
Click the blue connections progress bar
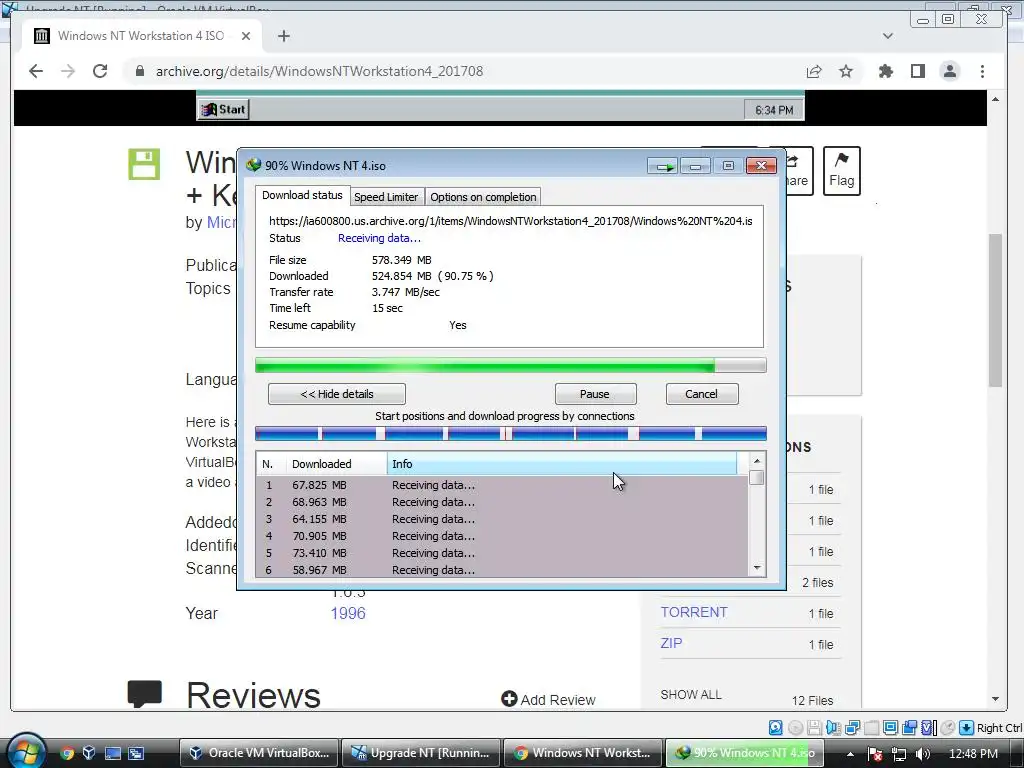tap(511, 433)
